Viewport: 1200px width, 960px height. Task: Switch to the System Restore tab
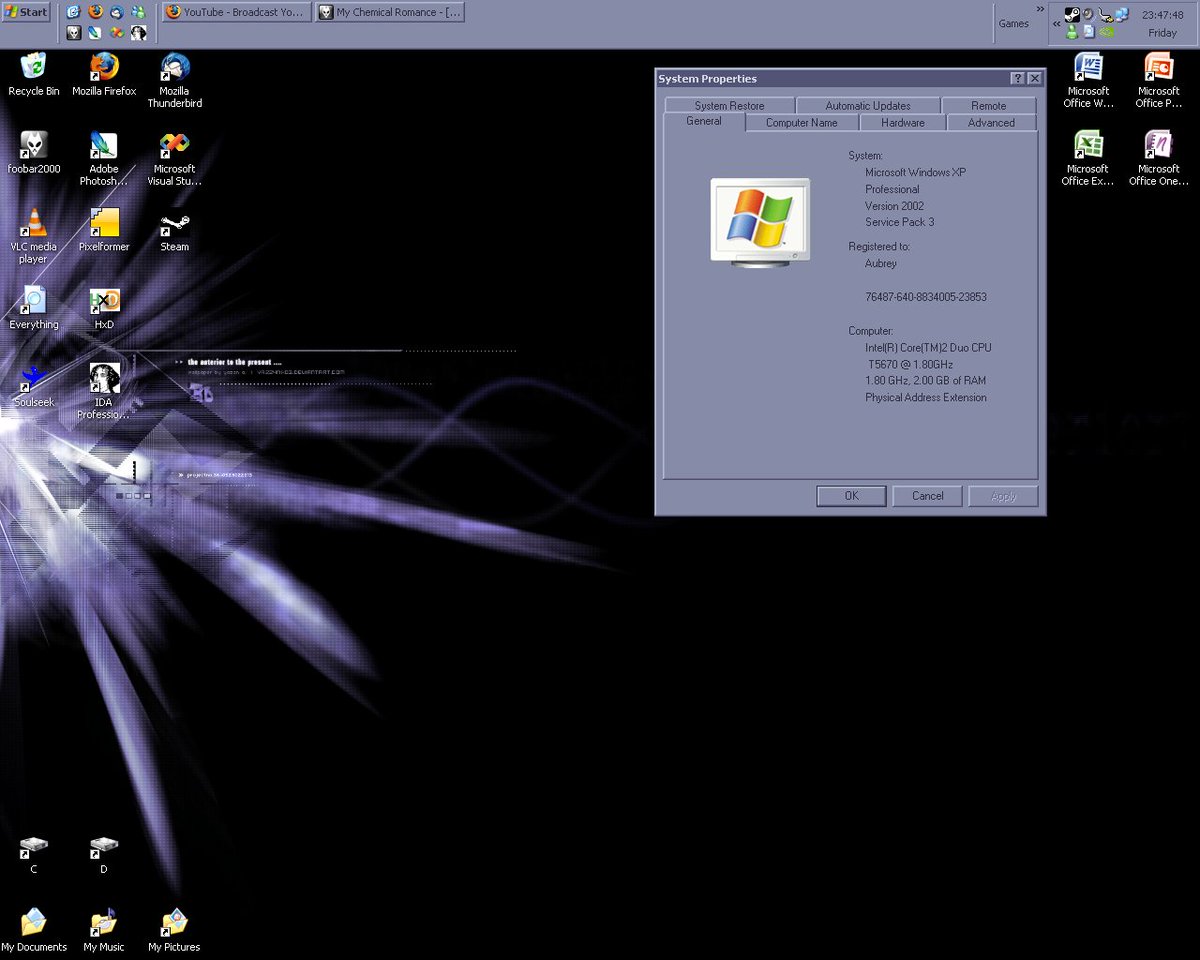coord(729,105)
